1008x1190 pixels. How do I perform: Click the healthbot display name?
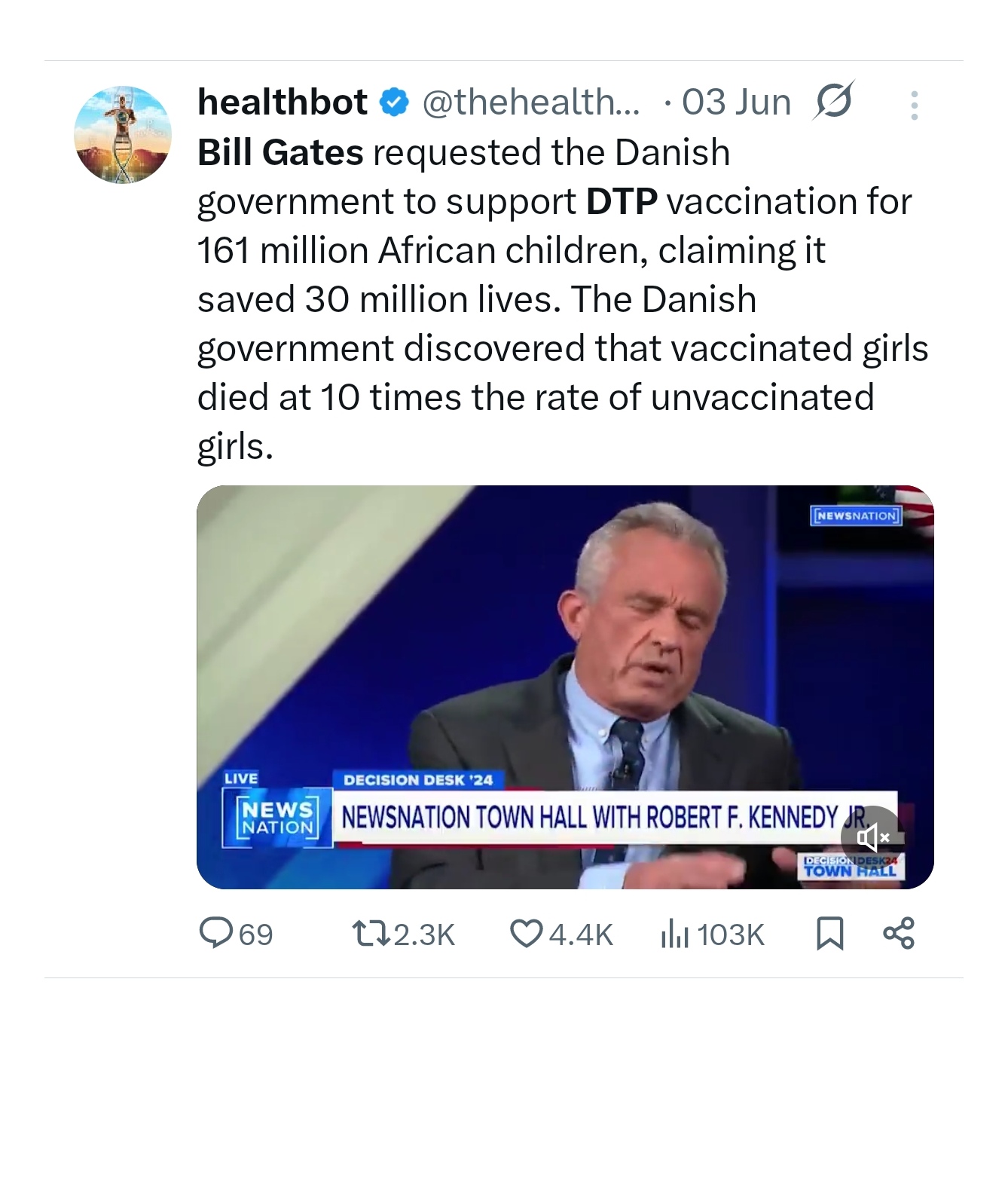click(283, 102)
